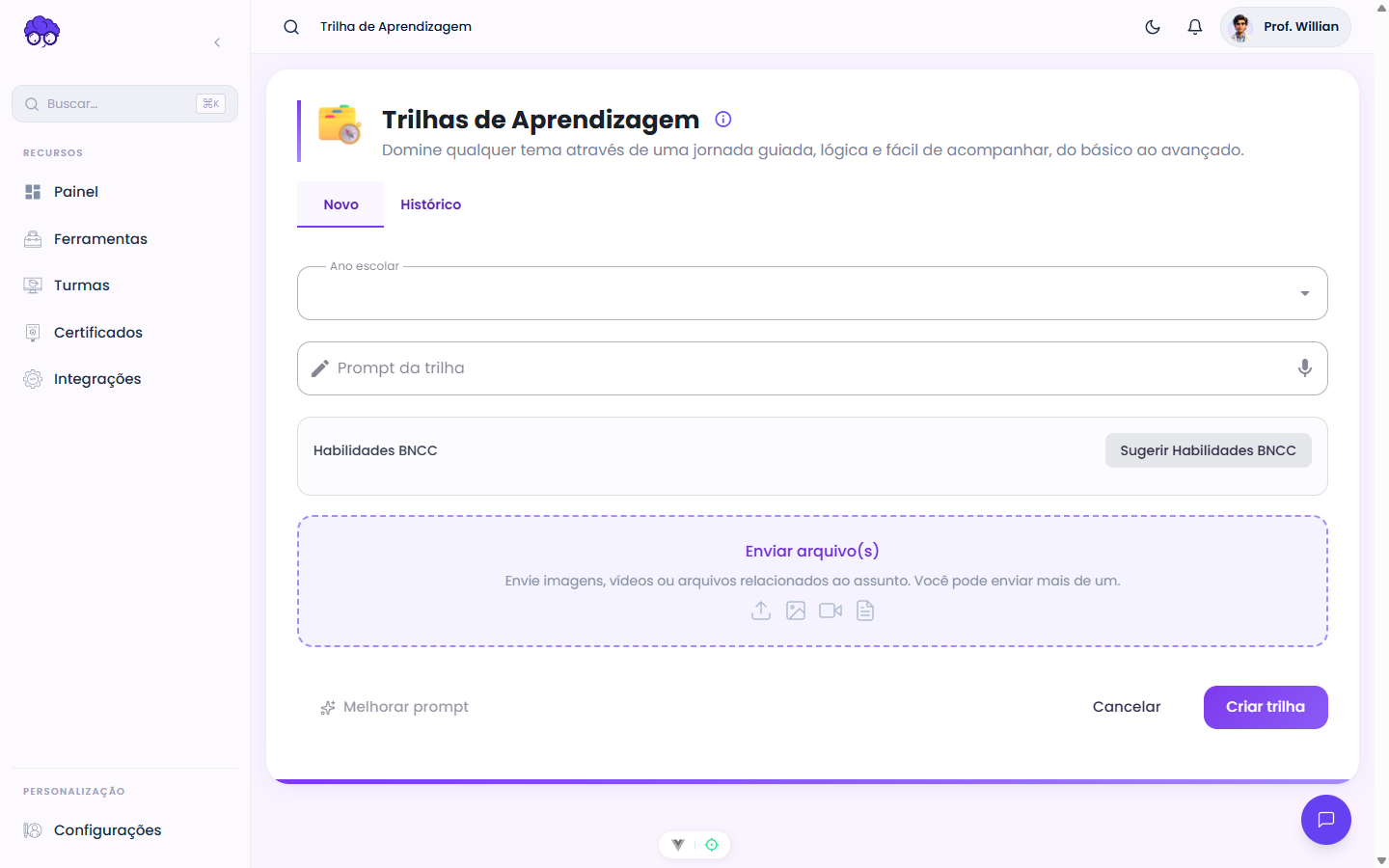Click the purple cloud app logo
Viewport: 1389px width, 868px height.
41,32
